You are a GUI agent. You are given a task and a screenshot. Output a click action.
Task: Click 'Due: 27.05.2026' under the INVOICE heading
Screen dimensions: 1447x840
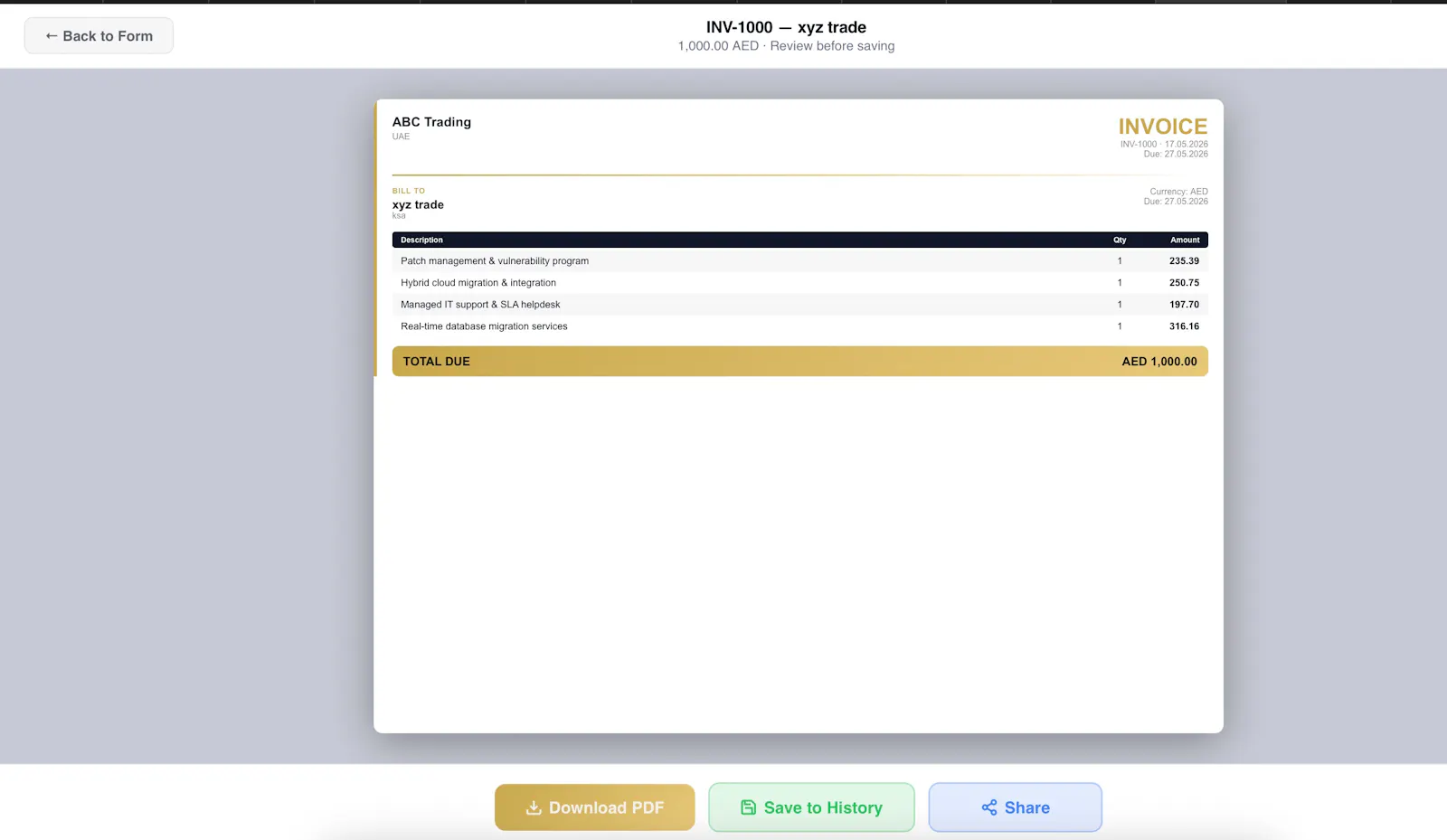[1176, 154]
